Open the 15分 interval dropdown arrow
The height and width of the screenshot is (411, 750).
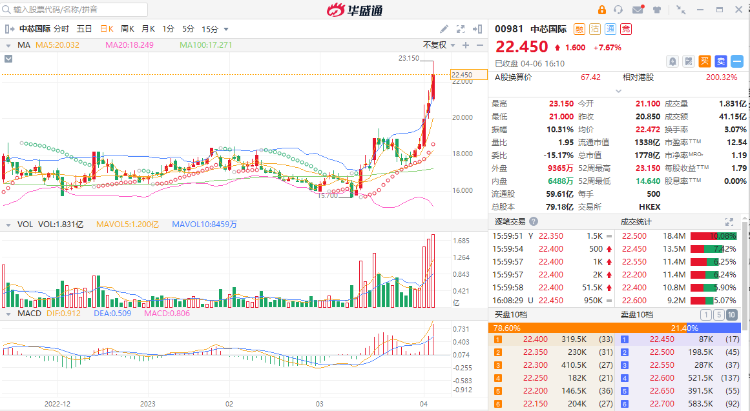[x=226, y=29]
